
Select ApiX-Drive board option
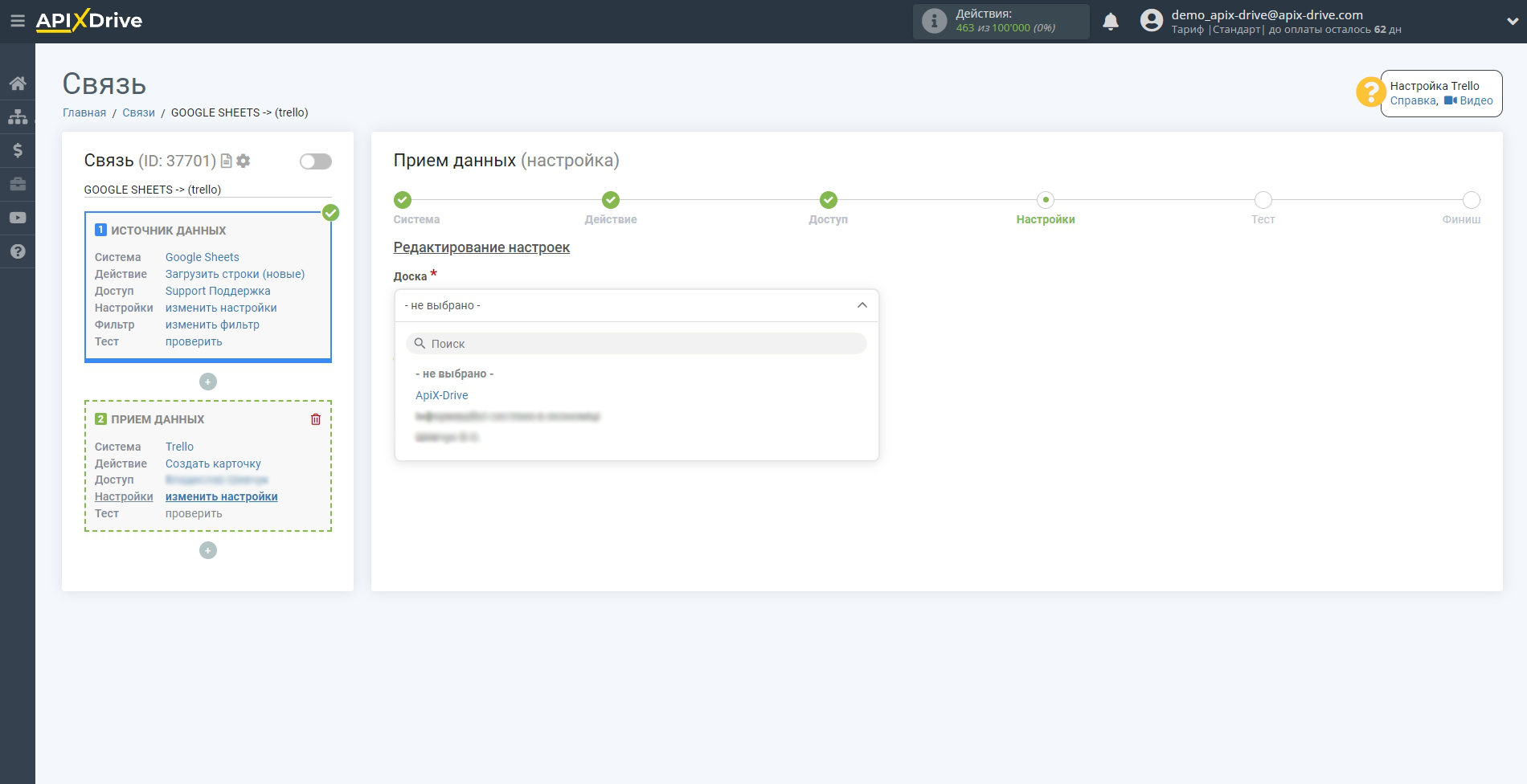[x=442, y=395]
